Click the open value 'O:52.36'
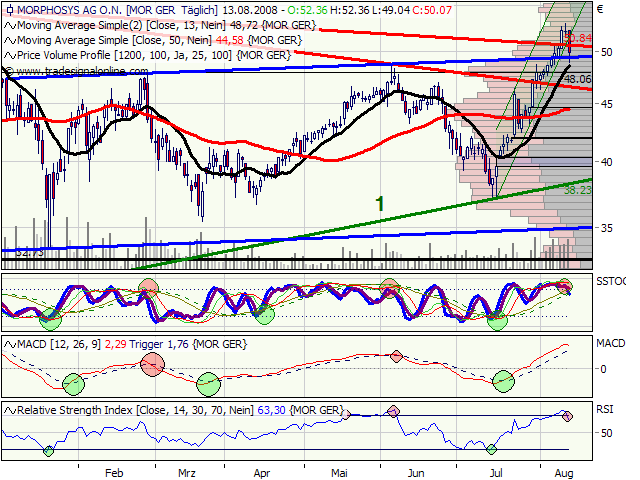The width and height of the screenshot is (640, 480). point(307,10)
